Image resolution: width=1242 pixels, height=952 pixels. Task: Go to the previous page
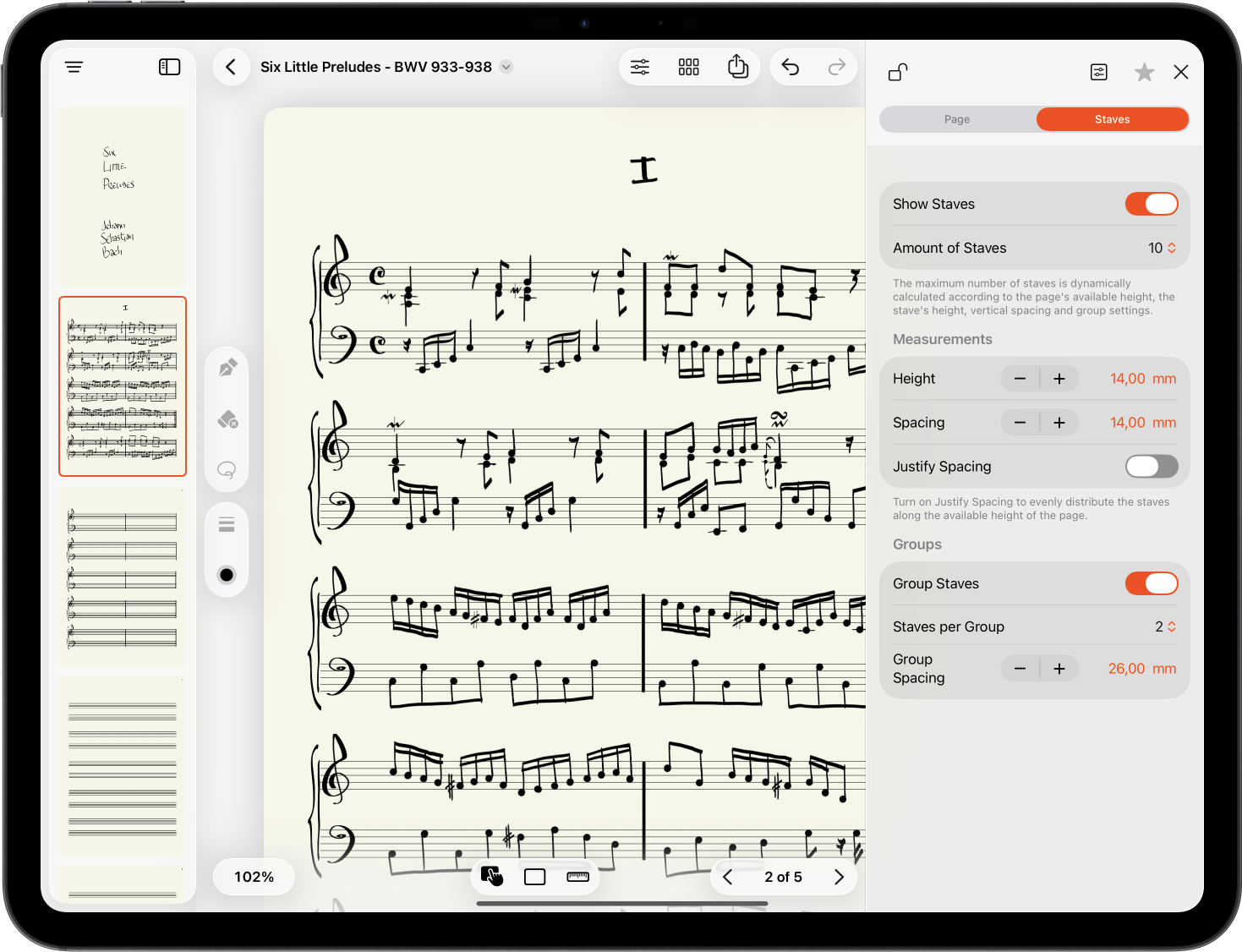pyautogui.click(x=728, y=877)
